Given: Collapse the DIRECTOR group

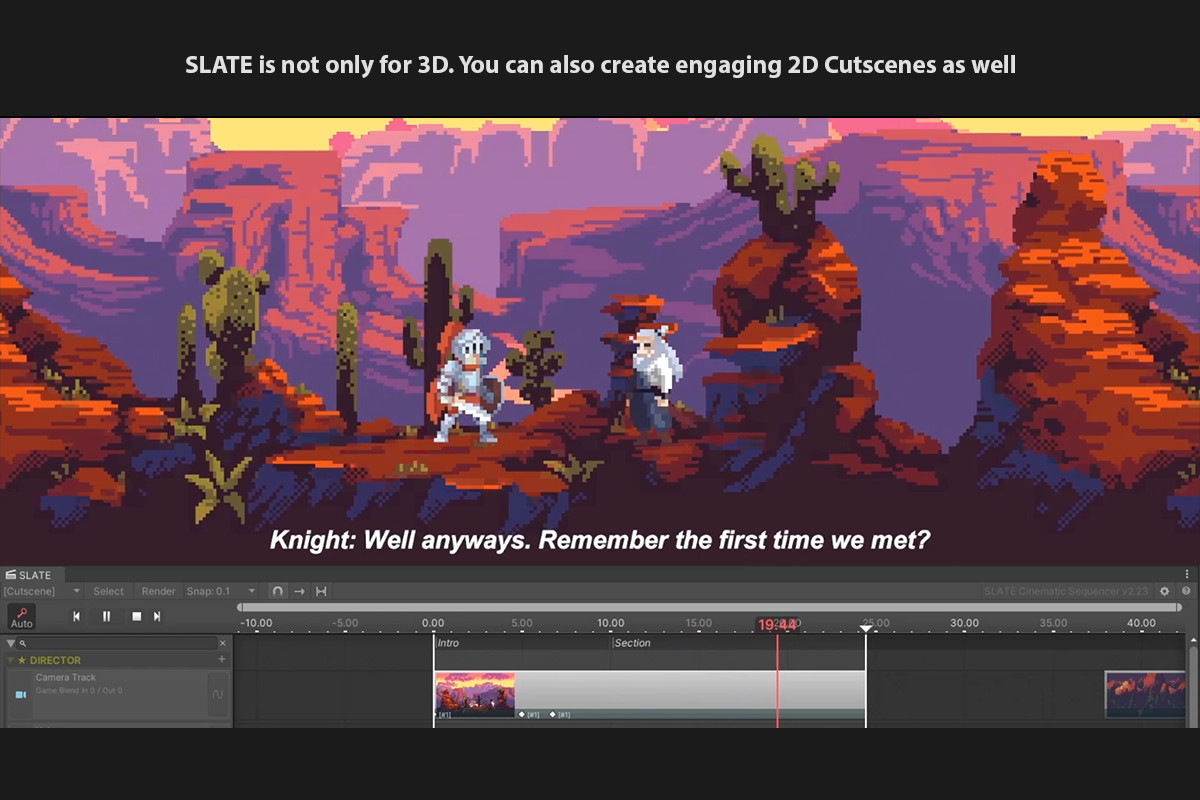Looking at the screenshot, I should 11,660.
